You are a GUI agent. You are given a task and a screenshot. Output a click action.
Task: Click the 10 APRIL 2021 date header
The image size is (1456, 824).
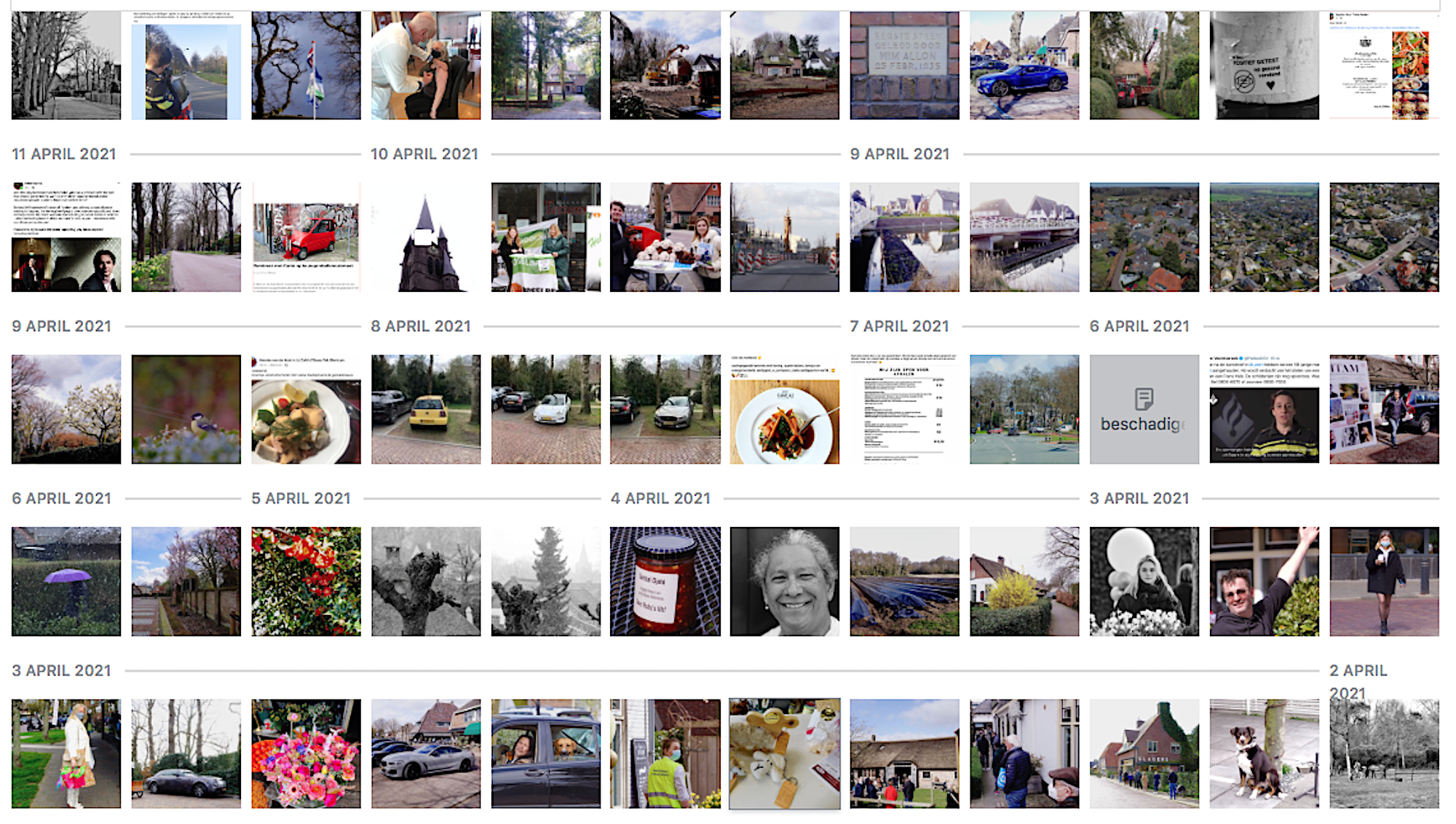click(x=424, y=154)
